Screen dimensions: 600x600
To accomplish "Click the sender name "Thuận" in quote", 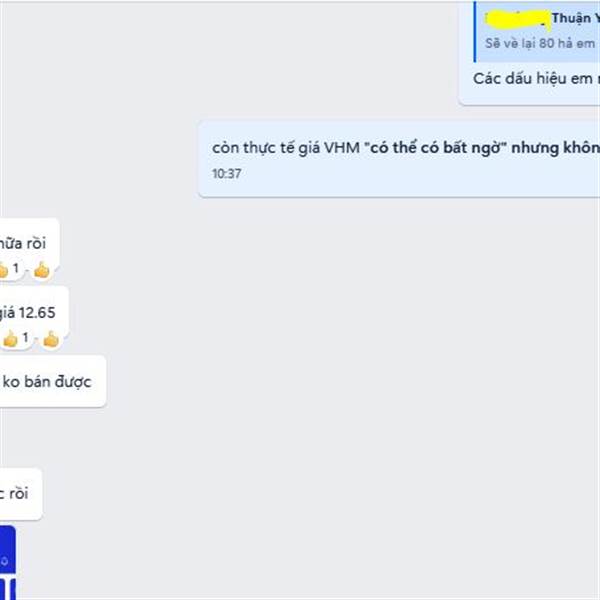I will pos(571,18).
